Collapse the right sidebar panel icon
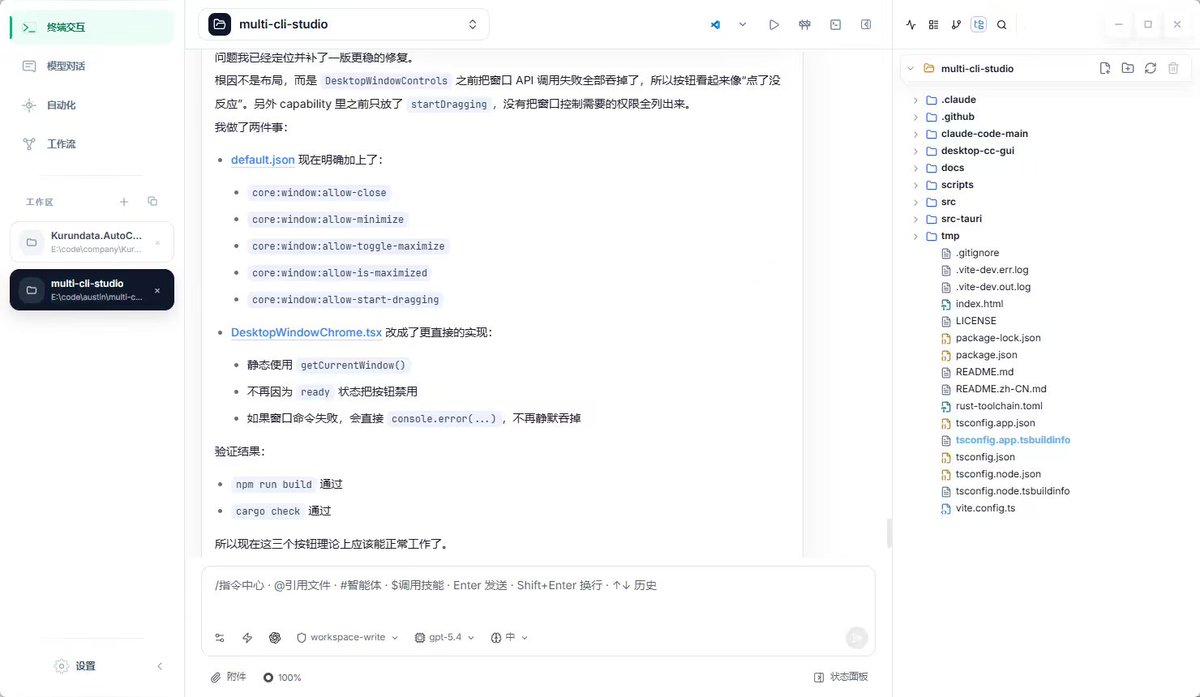 tap(866, 25)
